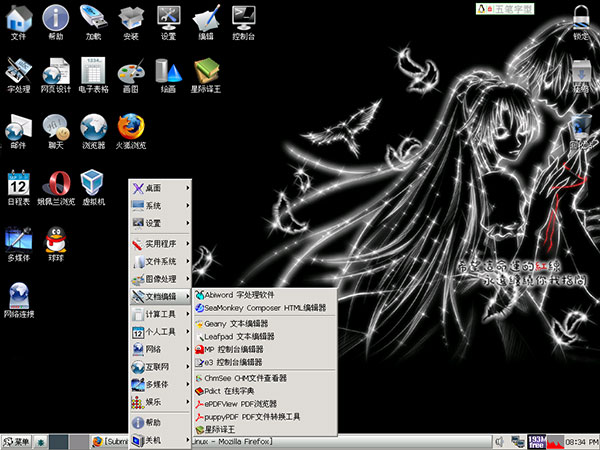
Task: Select the highlighted 文档编辑 menu entry
Action: [161, 296]
